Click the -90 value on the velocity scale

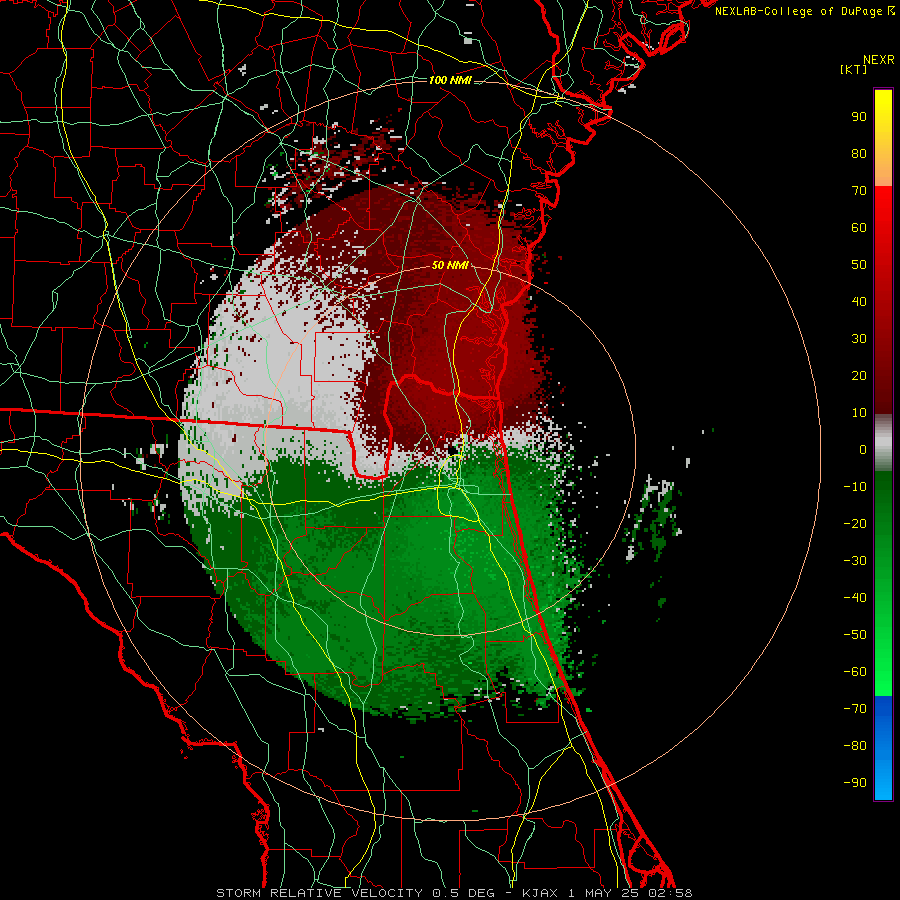pyautogui.click(x=855, y=783)
